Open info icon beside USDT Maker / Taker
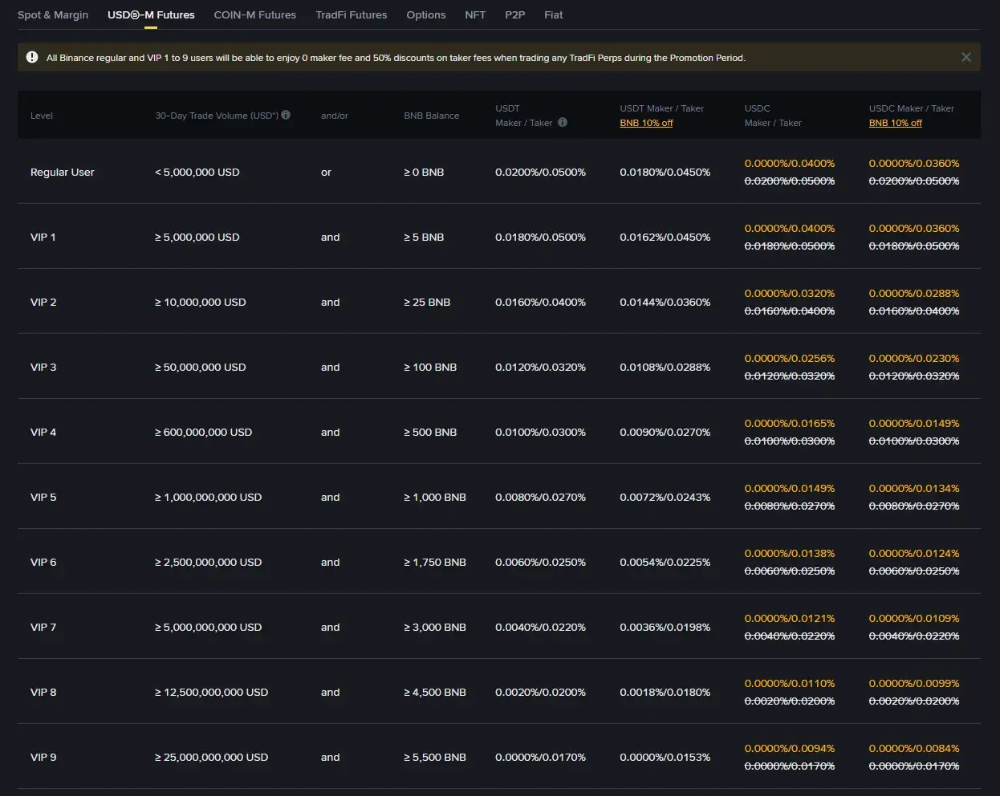 click(562, 122)
